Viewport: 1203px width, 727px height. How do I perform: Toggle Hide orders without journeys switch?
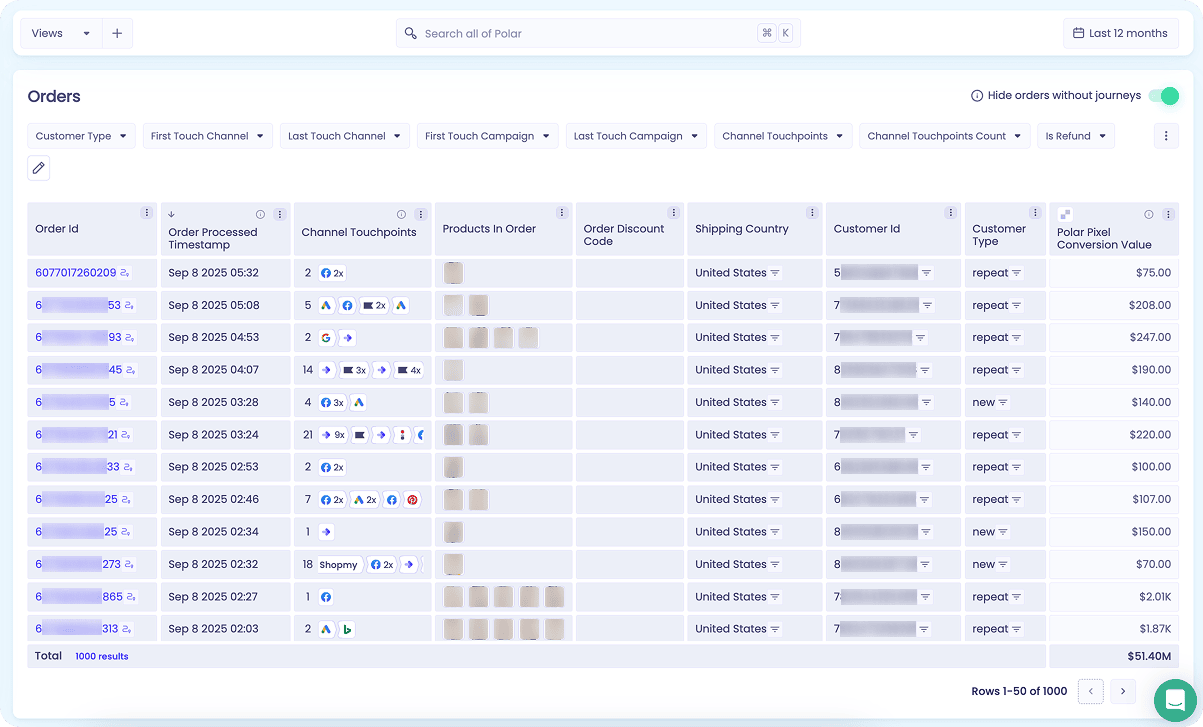pyautogui.click(x=1163, y=96)
